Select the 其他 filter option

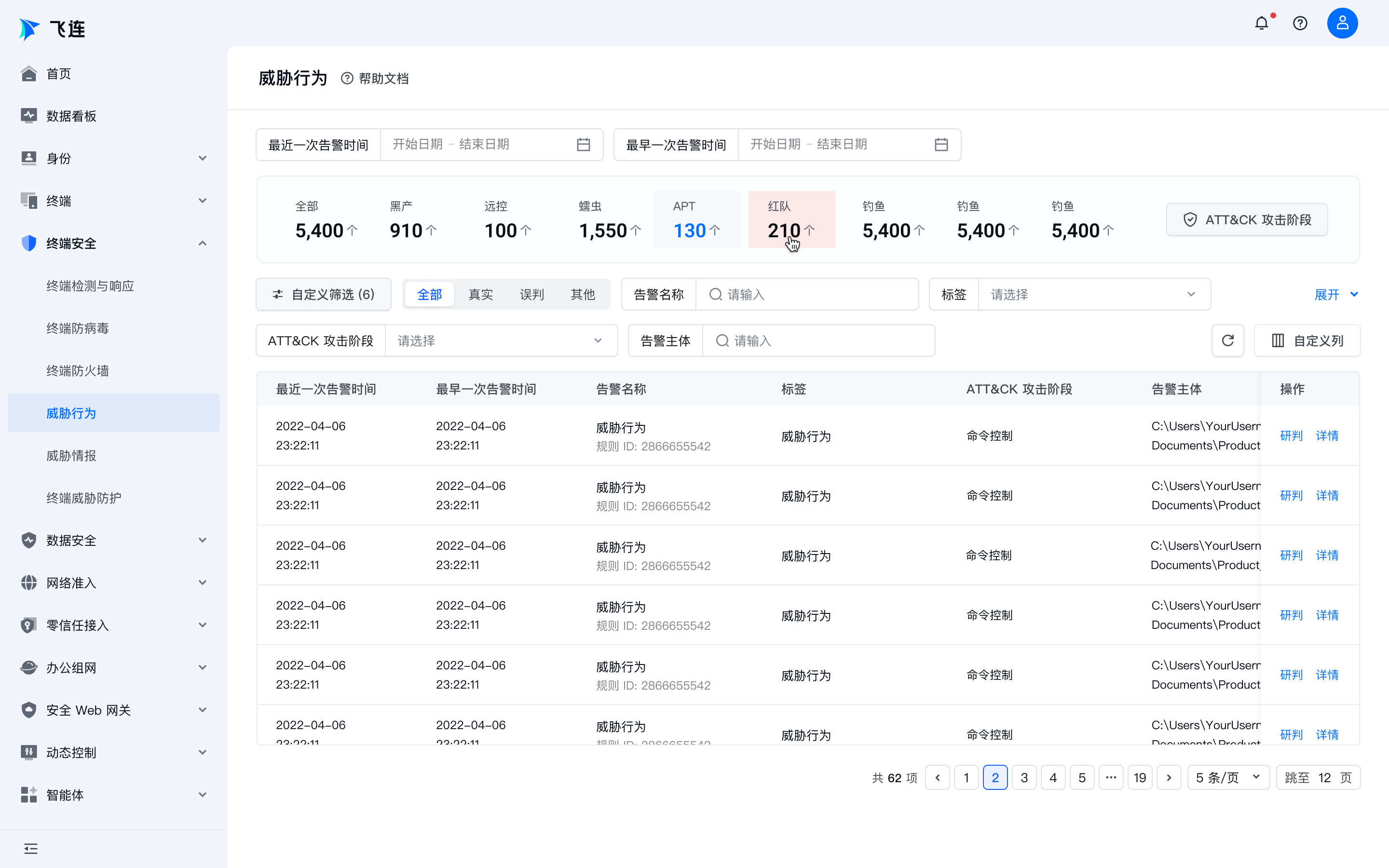coord(583,295)
